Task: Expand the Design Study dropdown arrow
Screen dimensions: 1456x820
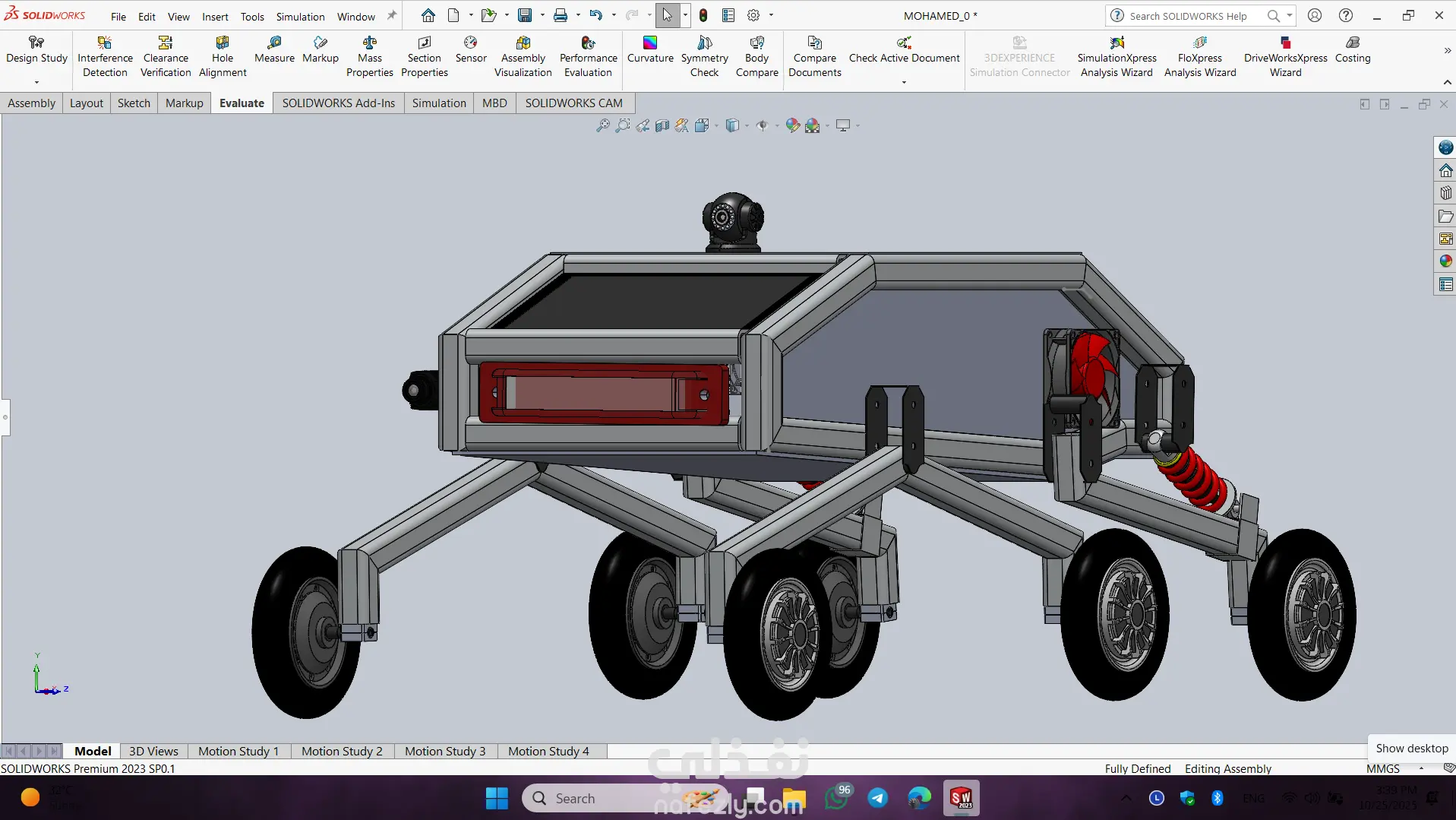Action: tap(36, 82)
